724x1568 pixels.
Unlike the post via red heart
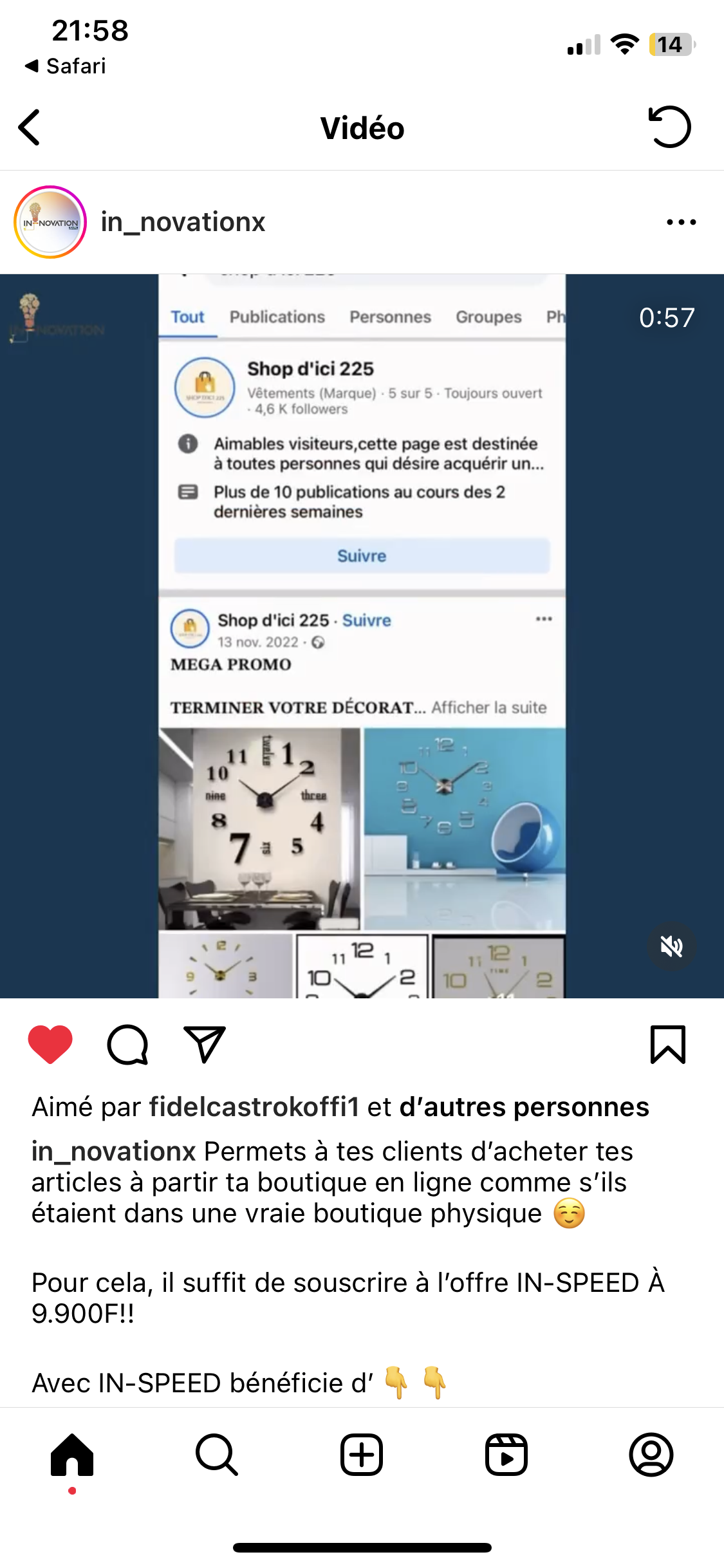coord(50,1044)
